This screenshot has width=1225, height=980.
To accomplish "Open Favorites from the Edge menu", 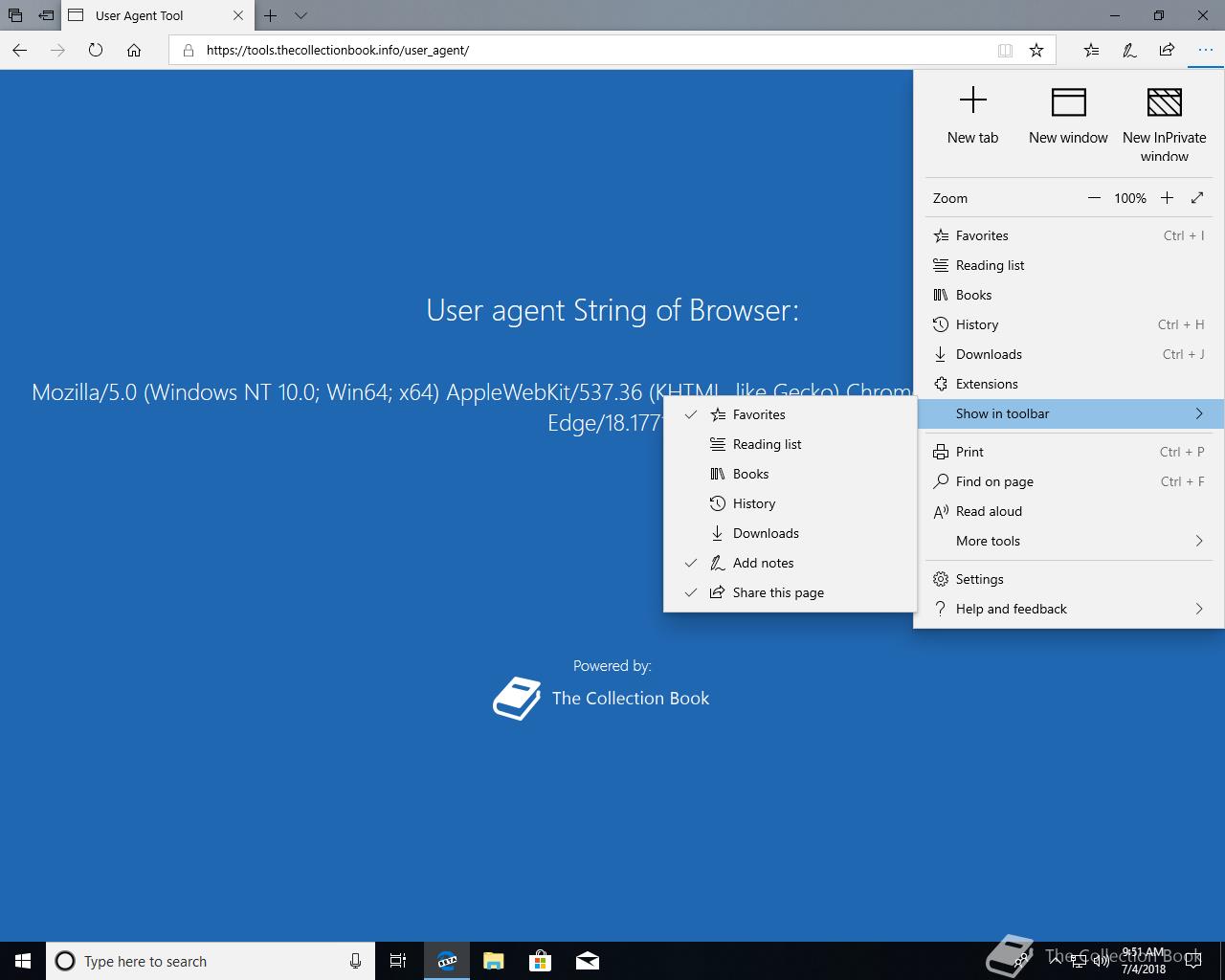I will tap(1069, 235).
